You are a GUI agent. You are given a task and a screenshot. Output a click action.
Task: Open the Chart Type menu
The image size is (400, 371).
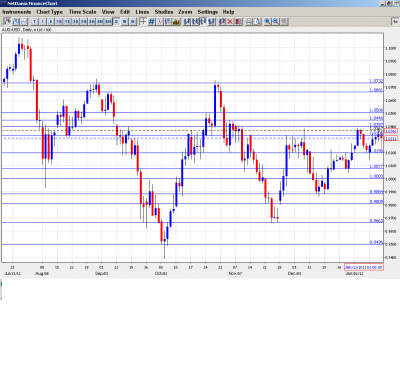(49, 12)
